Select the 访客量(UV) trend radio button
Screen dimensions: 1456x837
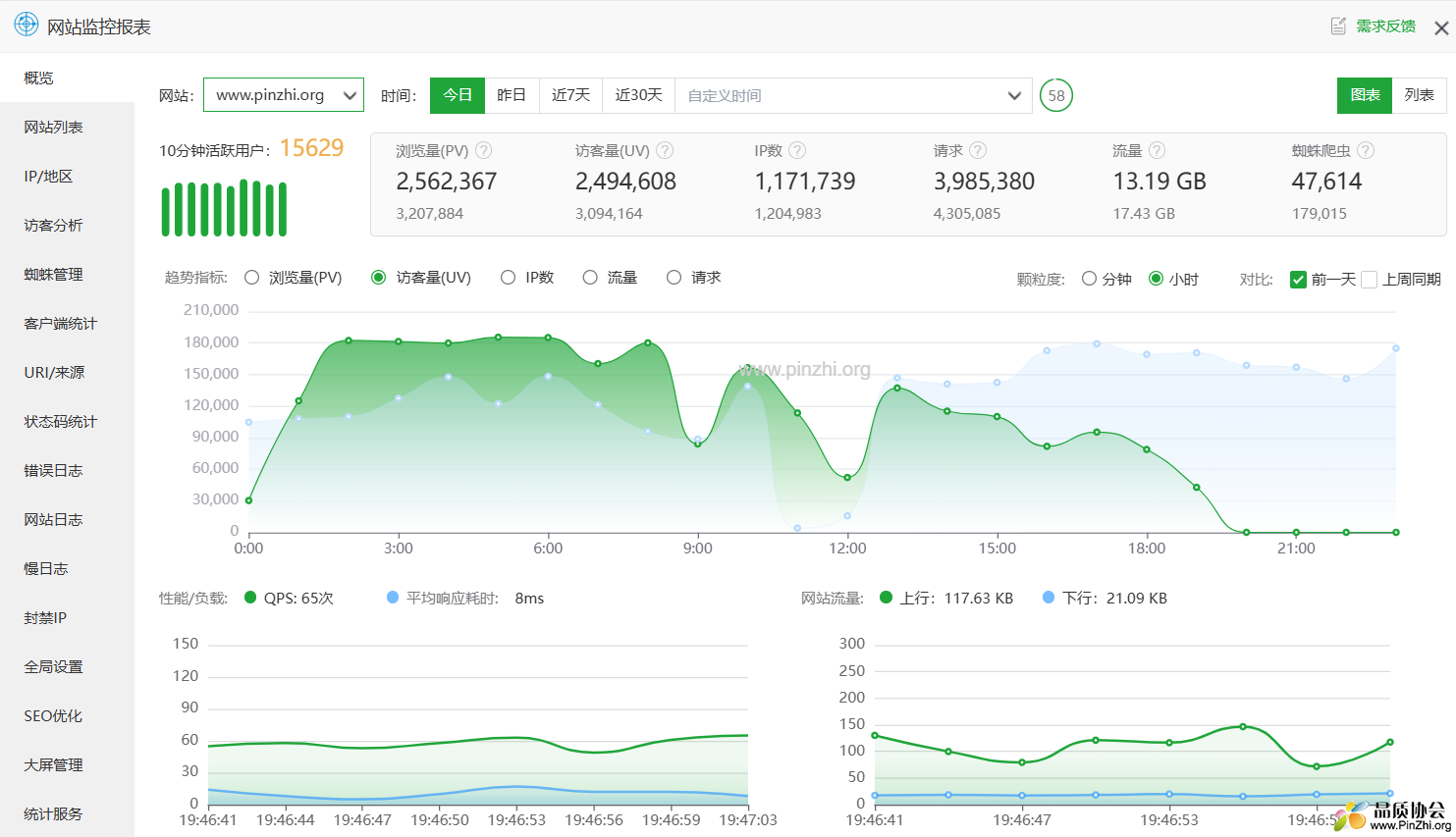pyautogui.click(x=378, y=278)
